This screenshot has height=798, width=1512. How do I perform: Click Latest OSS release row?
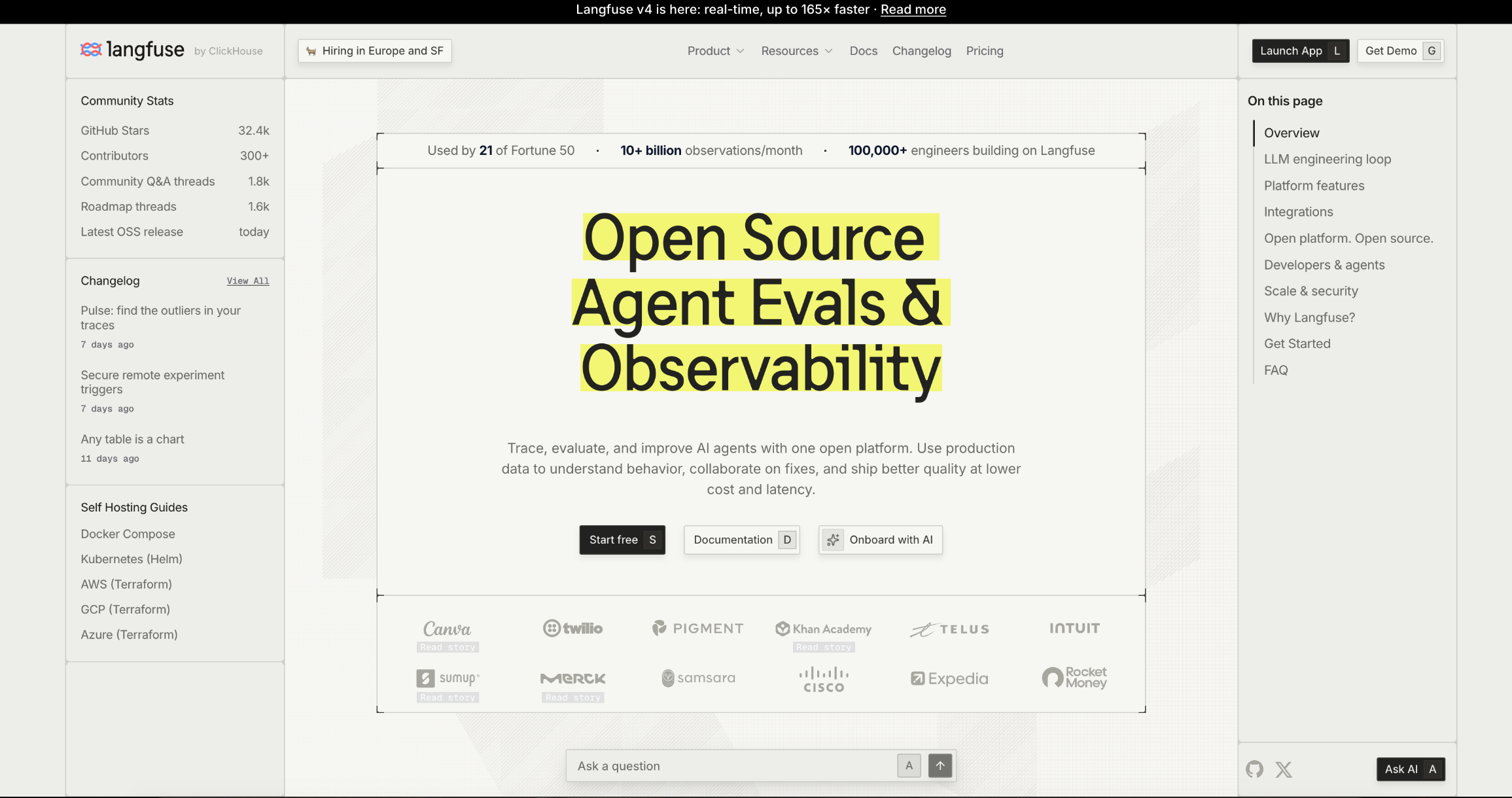click(175, 232)
